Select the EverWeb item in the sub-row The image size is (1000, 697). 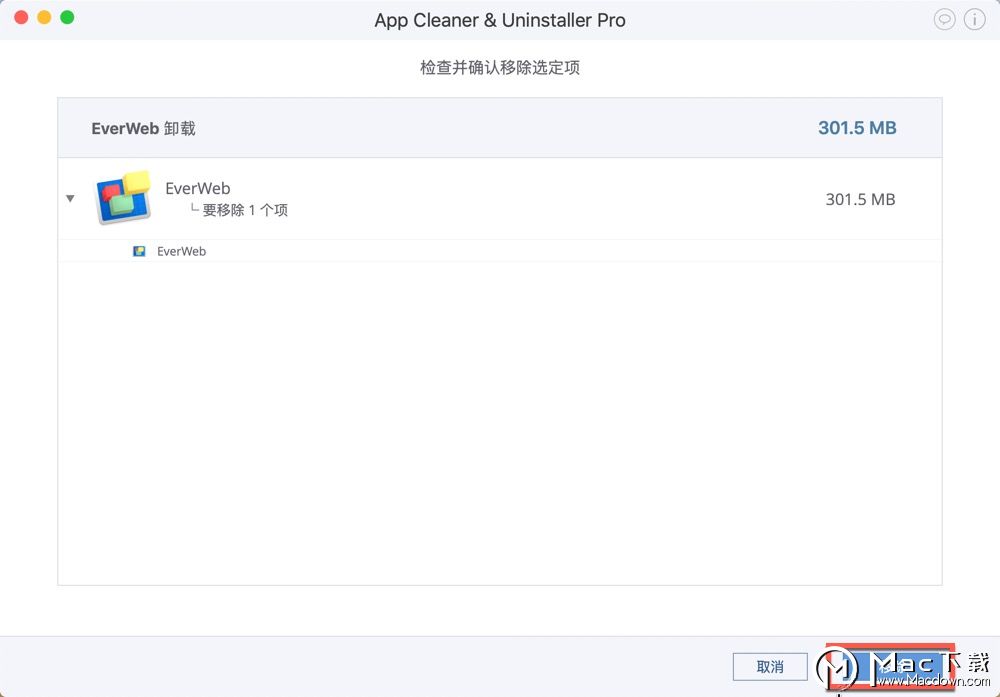(x=500, y=251)
